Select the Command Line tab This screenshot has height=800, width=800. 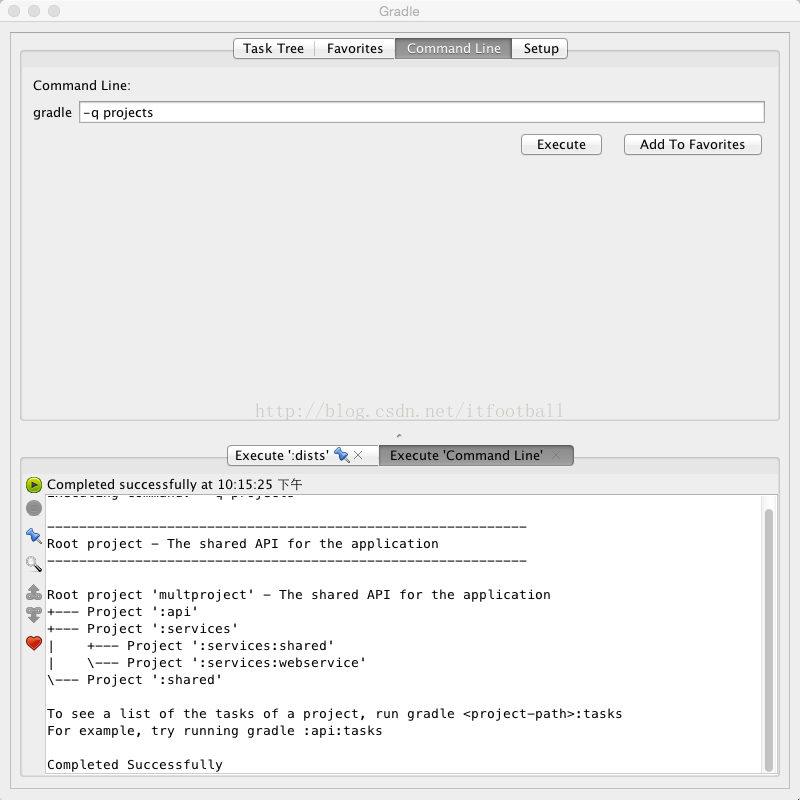(x=454, y=48)
